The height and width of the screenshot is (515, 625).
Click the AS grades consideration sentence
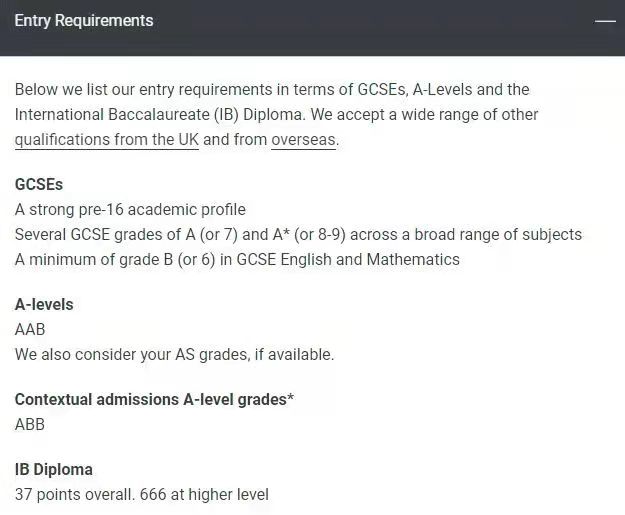point(174,354)
